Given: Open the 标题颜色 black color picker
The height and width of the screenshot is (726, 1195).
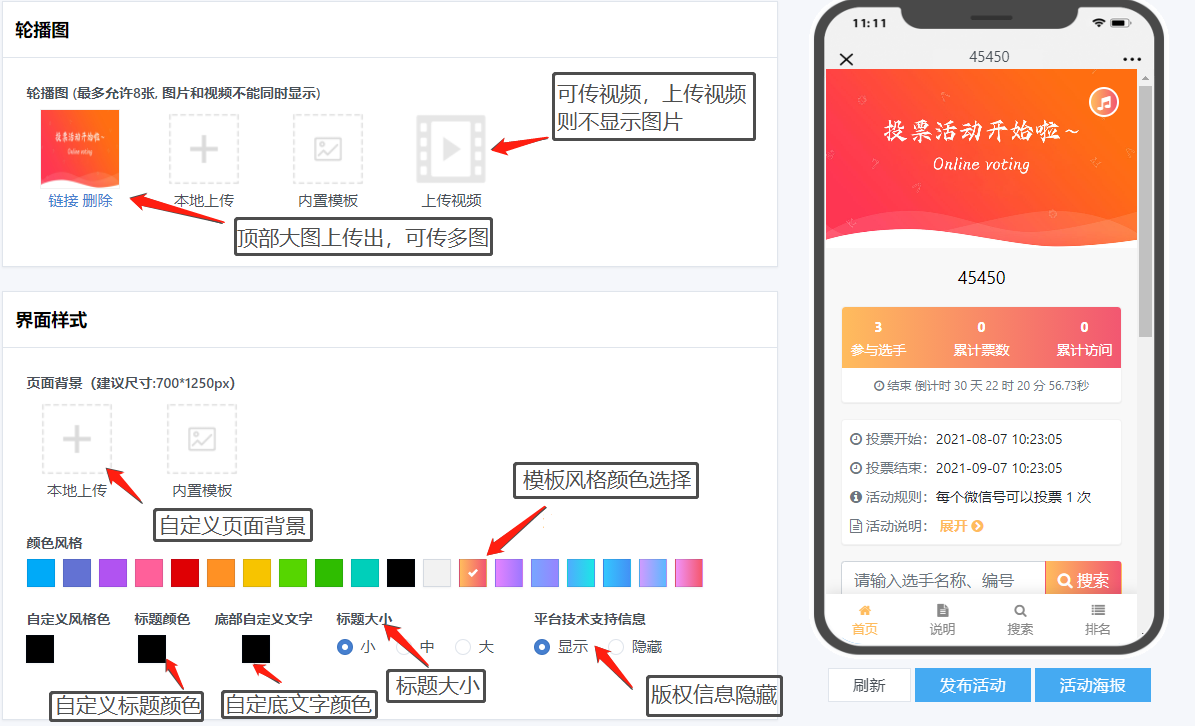Looking at the screenshot, I should point(152,649).
